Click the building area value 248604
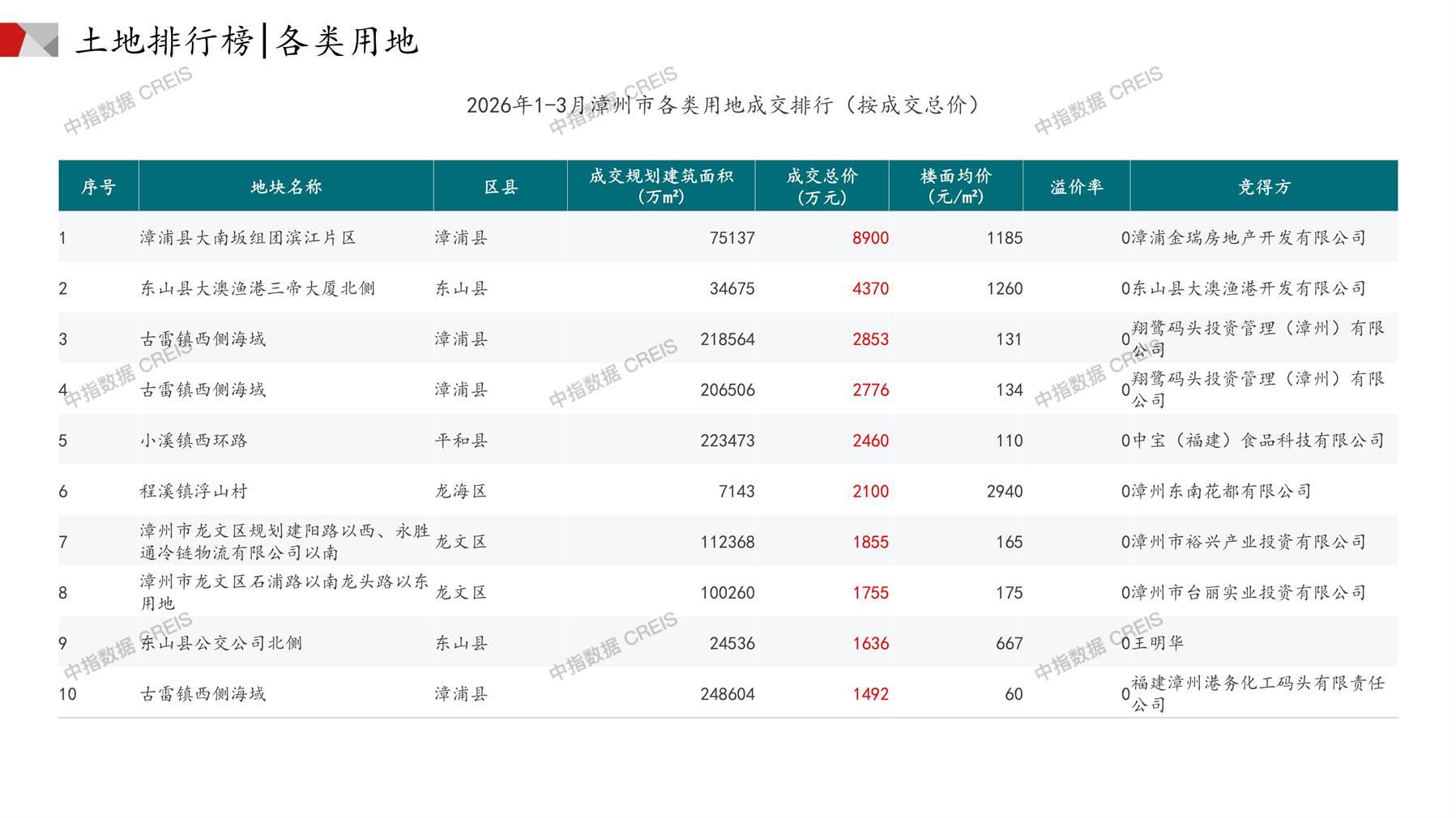 pyautogui.click(x=727, y=694)
